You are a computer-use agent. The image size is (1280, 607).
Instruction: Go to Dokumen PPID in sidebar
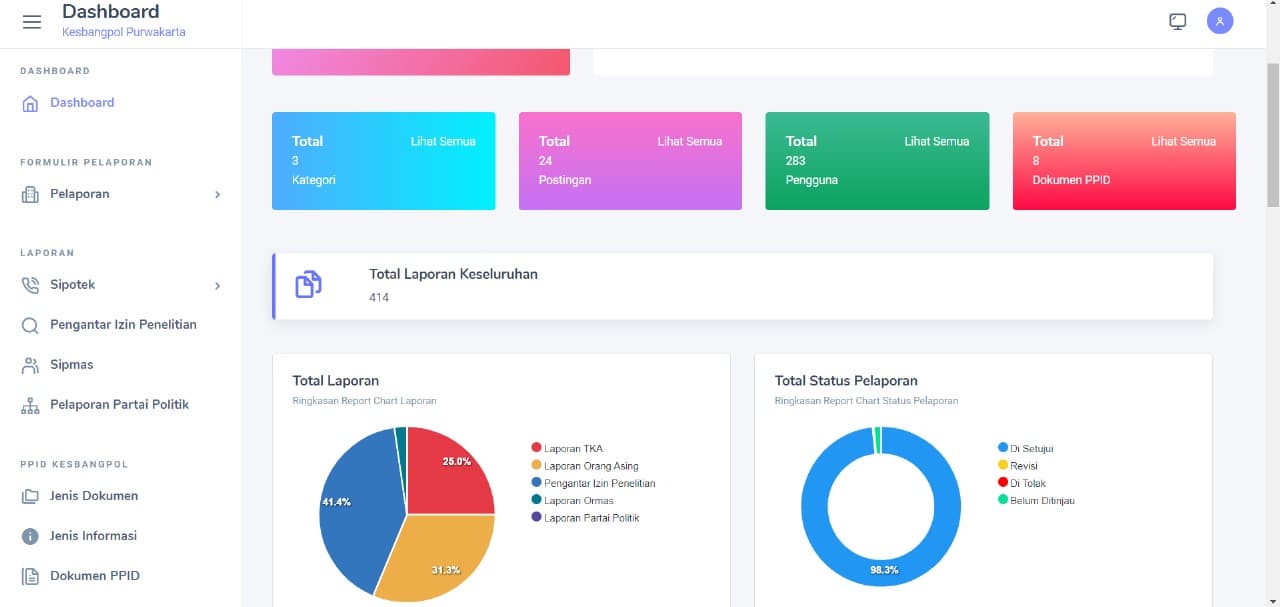(x=95, y=576)
